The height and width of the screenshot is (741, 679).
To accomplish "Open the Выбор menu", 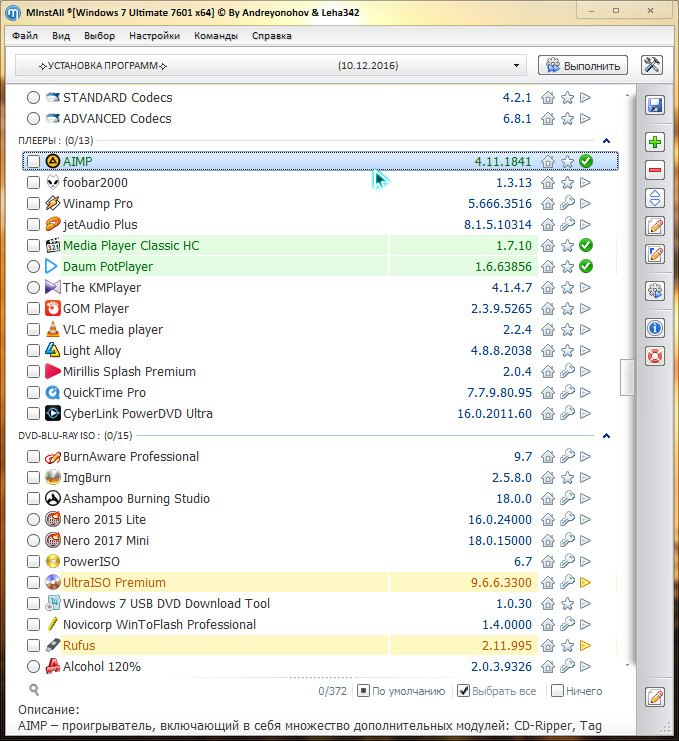I will pos(99,36).
